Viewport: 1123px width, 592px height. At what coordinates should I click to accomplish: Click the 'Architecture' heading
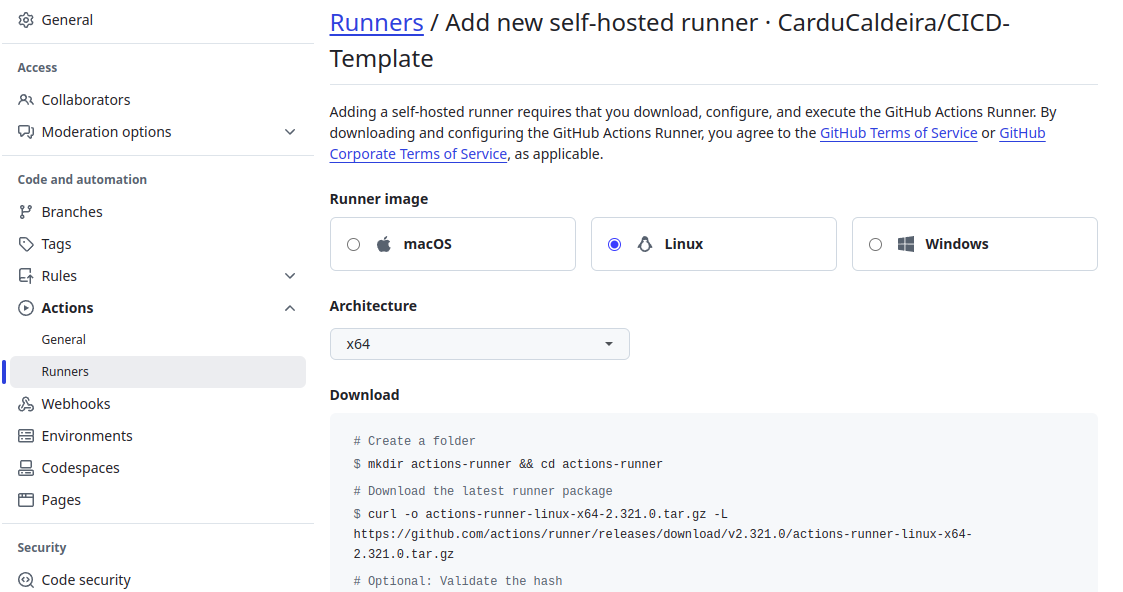coord(373,306)
